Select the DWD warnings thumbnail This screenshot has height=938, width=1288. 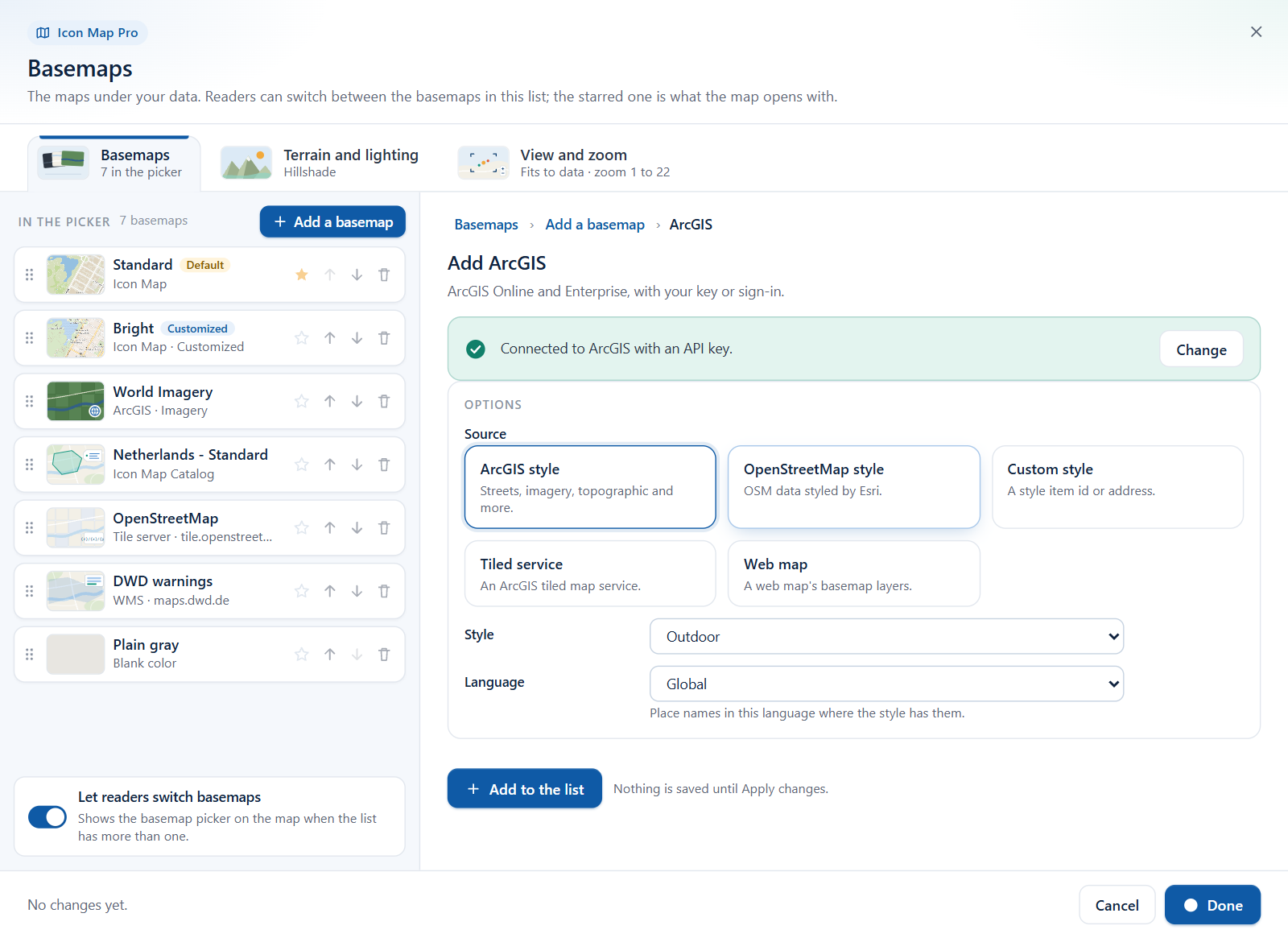click(76, 591)
